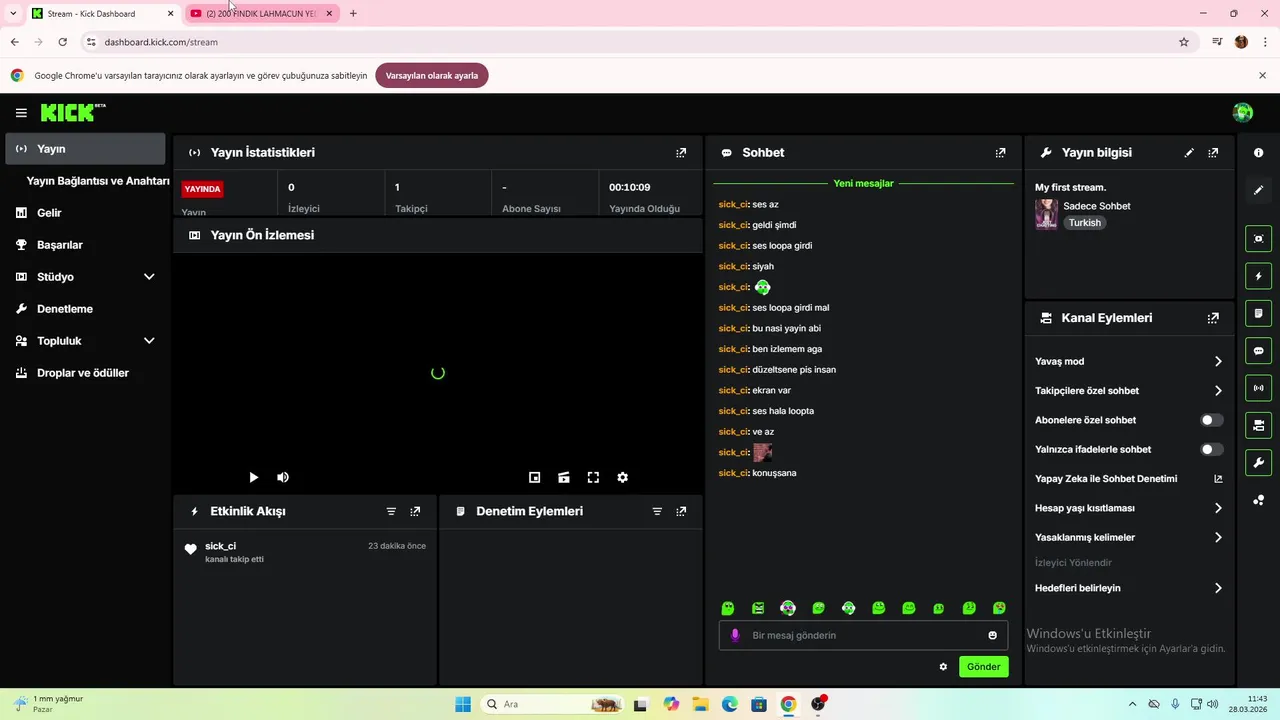The width and height of the screenshot is (1280, 720).
Task: Open Windows Start menu
Action: tap(463, 704)
